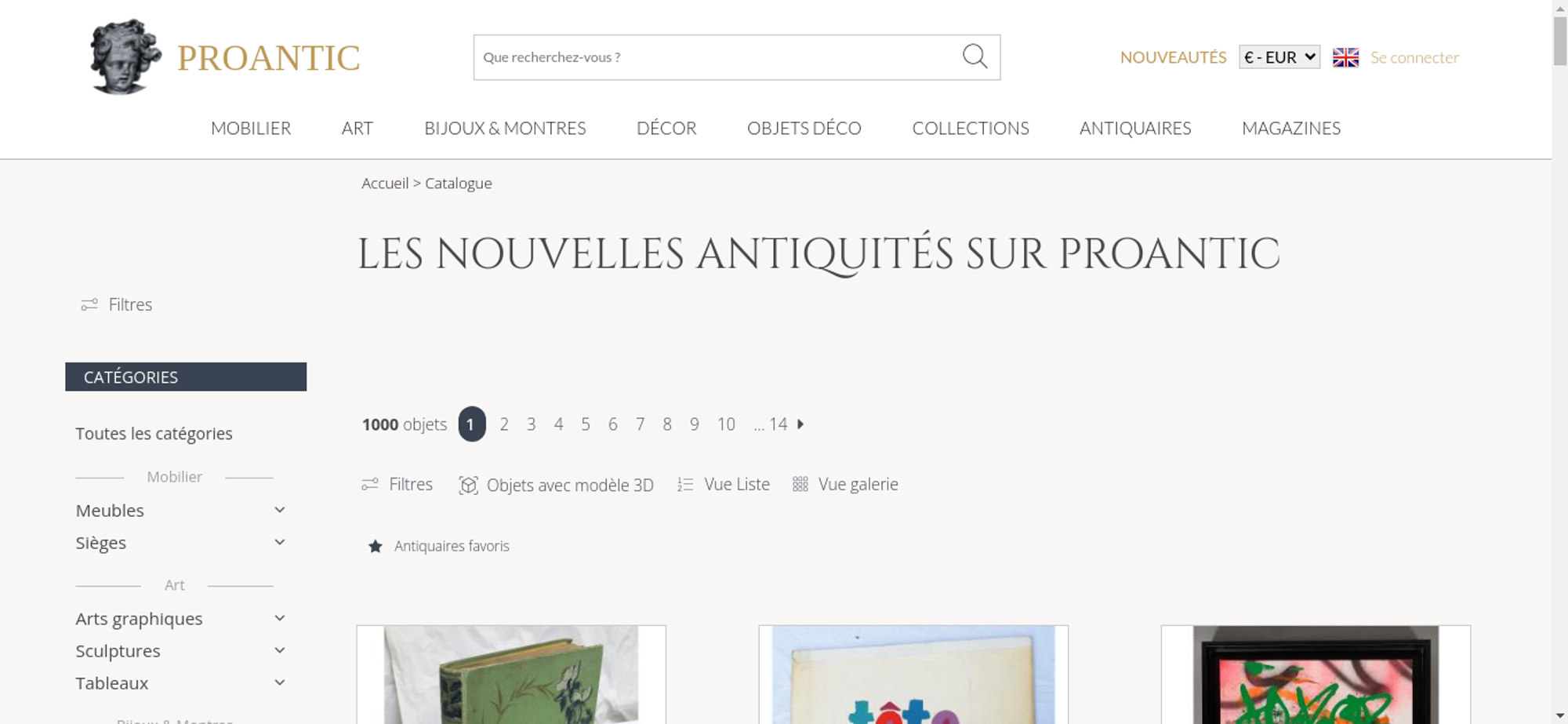Switch to Vue Liste list icon
Viewport: 1568px width, 724px height.
685,485
